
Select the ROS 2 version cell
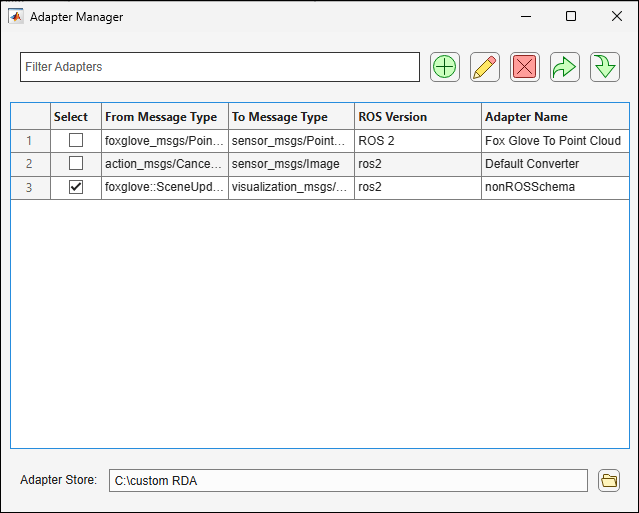pos(418,141)
